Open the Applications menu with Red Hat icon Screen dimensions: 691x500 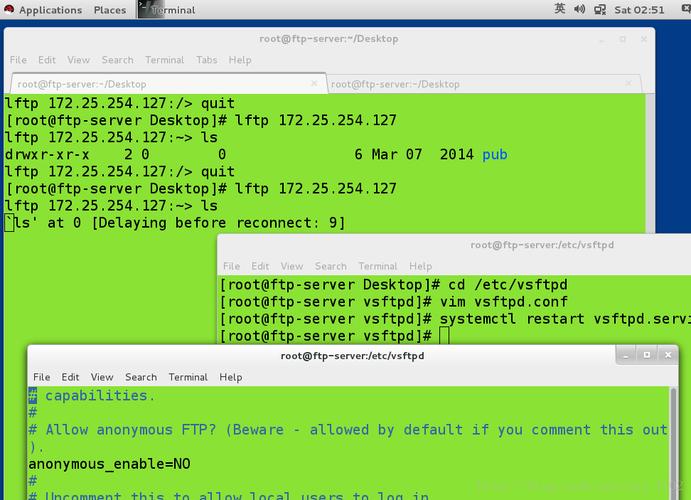[44, 10]
